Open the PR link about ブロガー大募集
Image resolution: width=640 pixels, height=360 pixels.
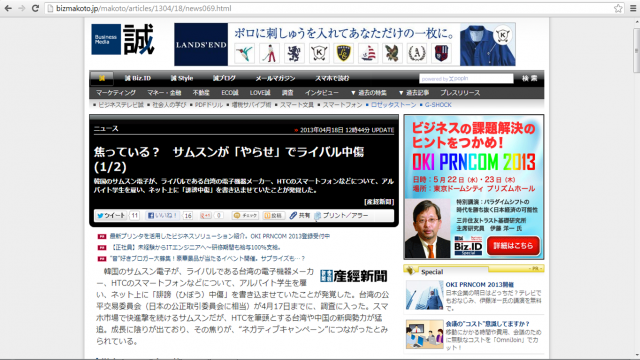(207, 258)
